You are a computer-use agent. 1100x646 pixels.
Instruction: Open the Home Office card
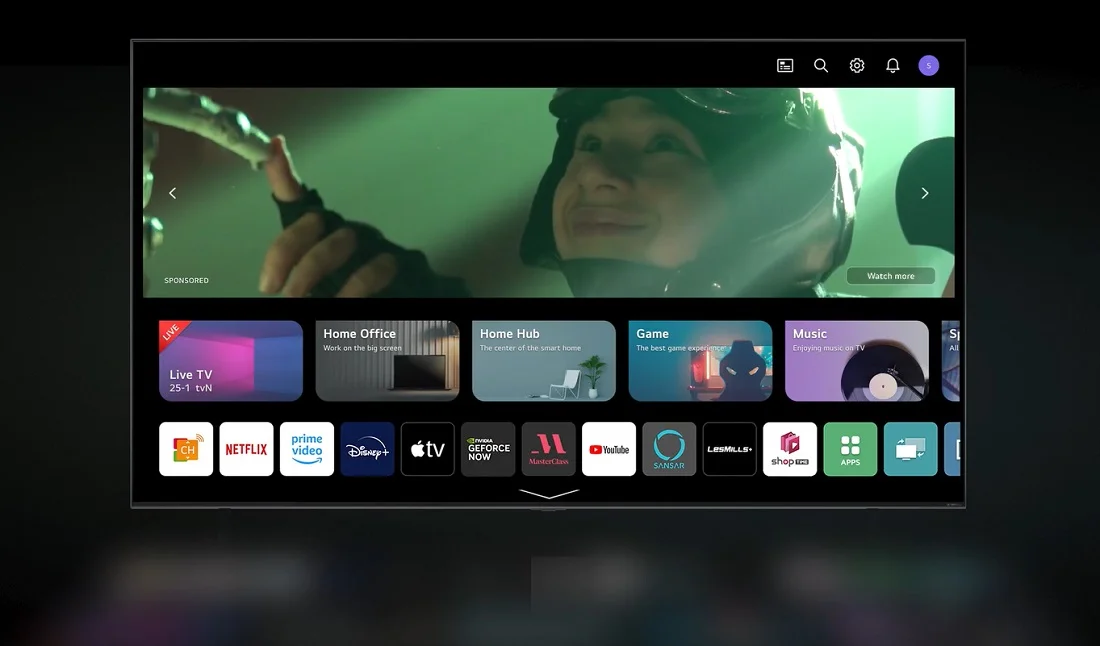point(387,361)
